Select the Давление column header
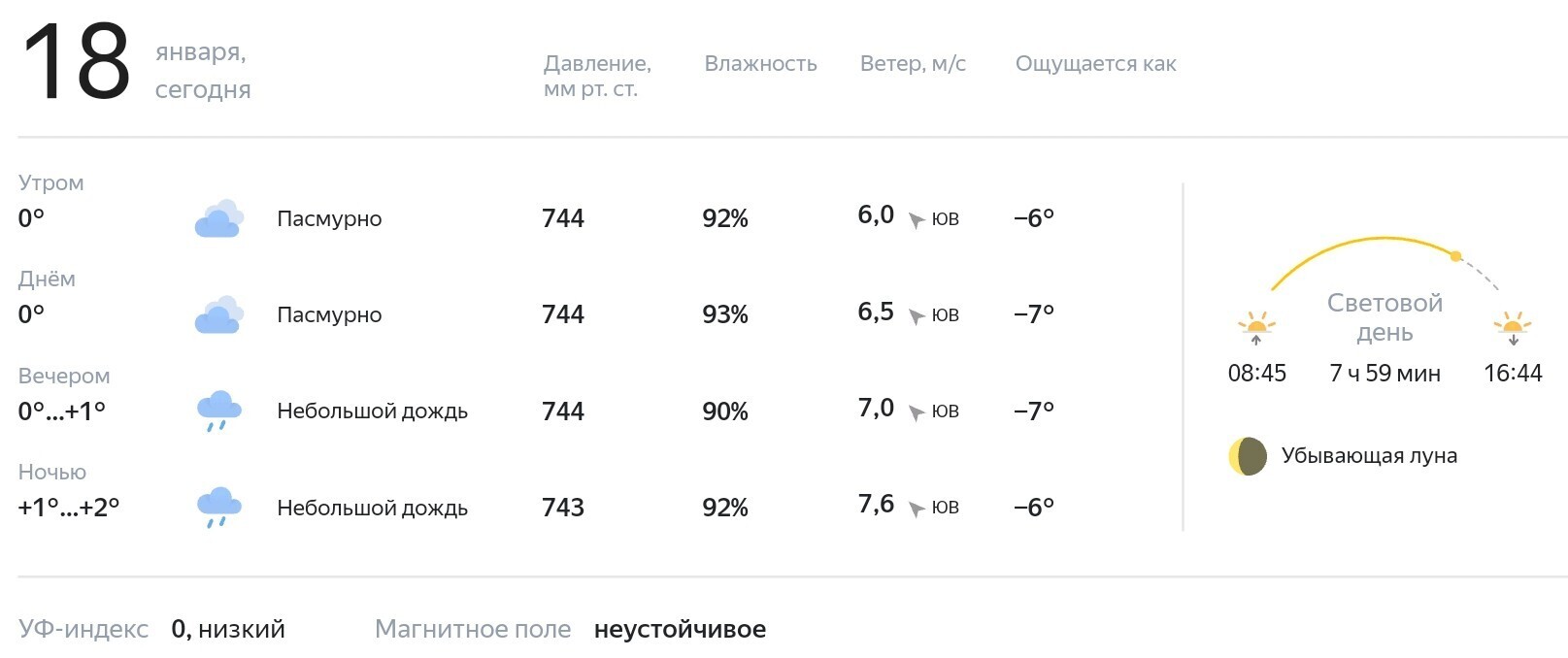This screenshot has height=658, width=1568. click(x=597, y=76)
